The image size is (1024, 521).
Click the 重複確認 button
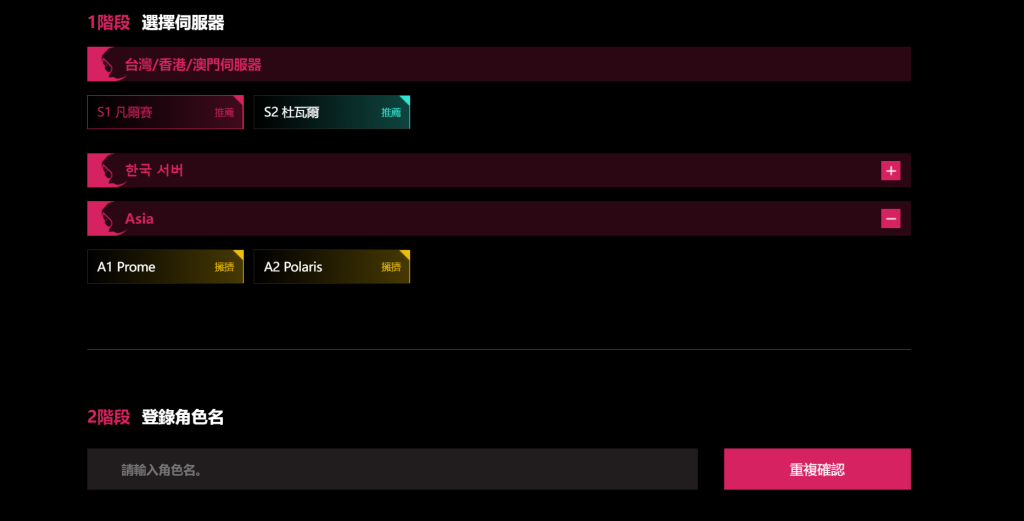(x=817, y=469)
